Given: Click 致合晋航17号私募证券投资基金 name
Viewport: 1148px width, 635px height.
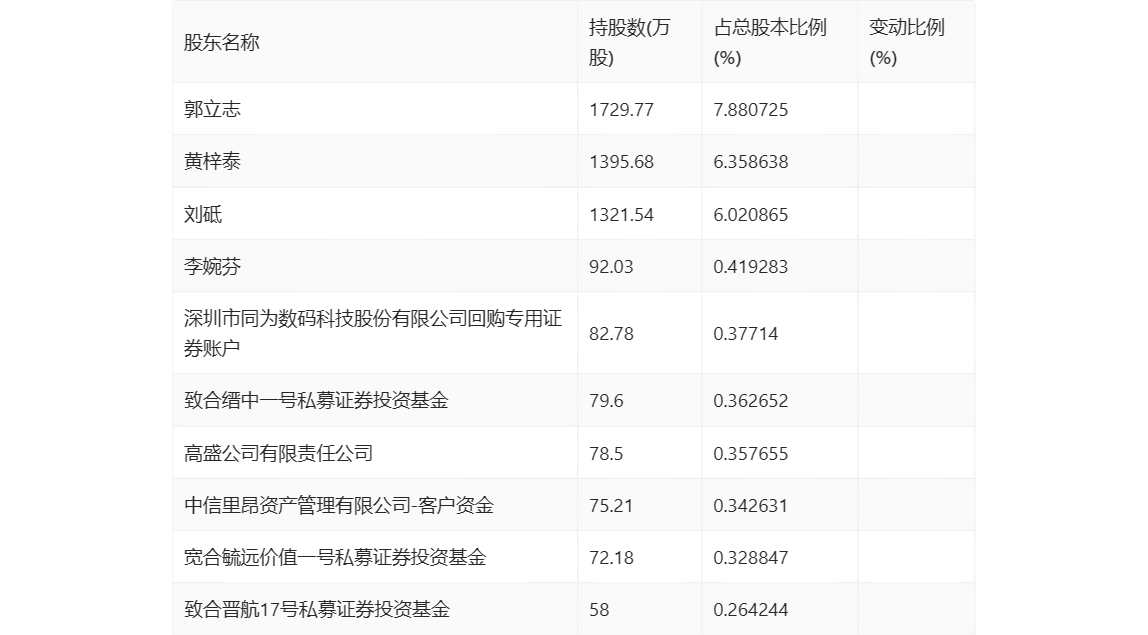Looking at the screenshot, I should [317, 609].
